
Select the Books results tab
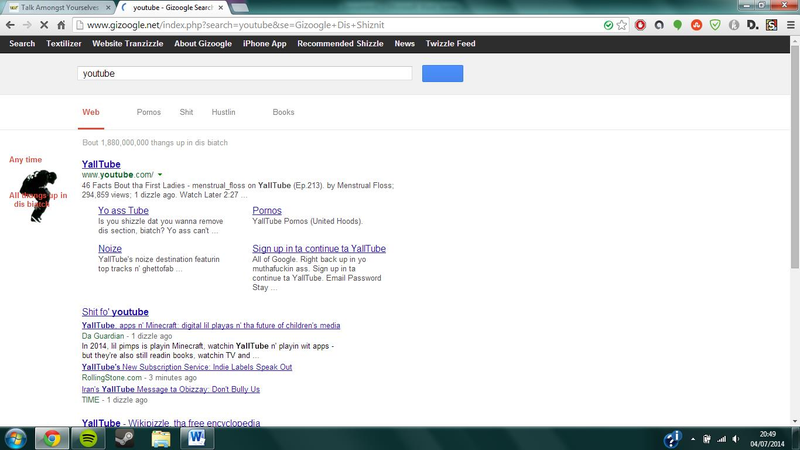click(x=283, y=112)
